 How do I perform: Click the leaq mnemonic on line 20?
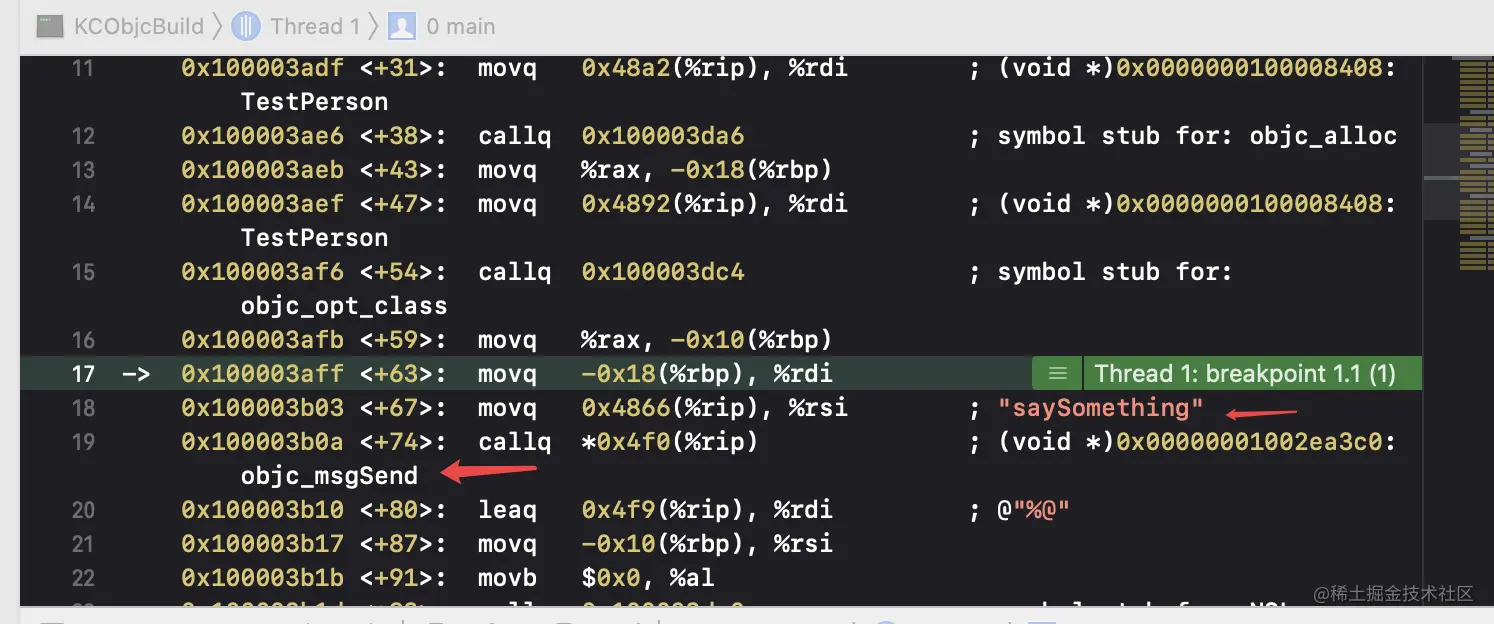(507, 510)
